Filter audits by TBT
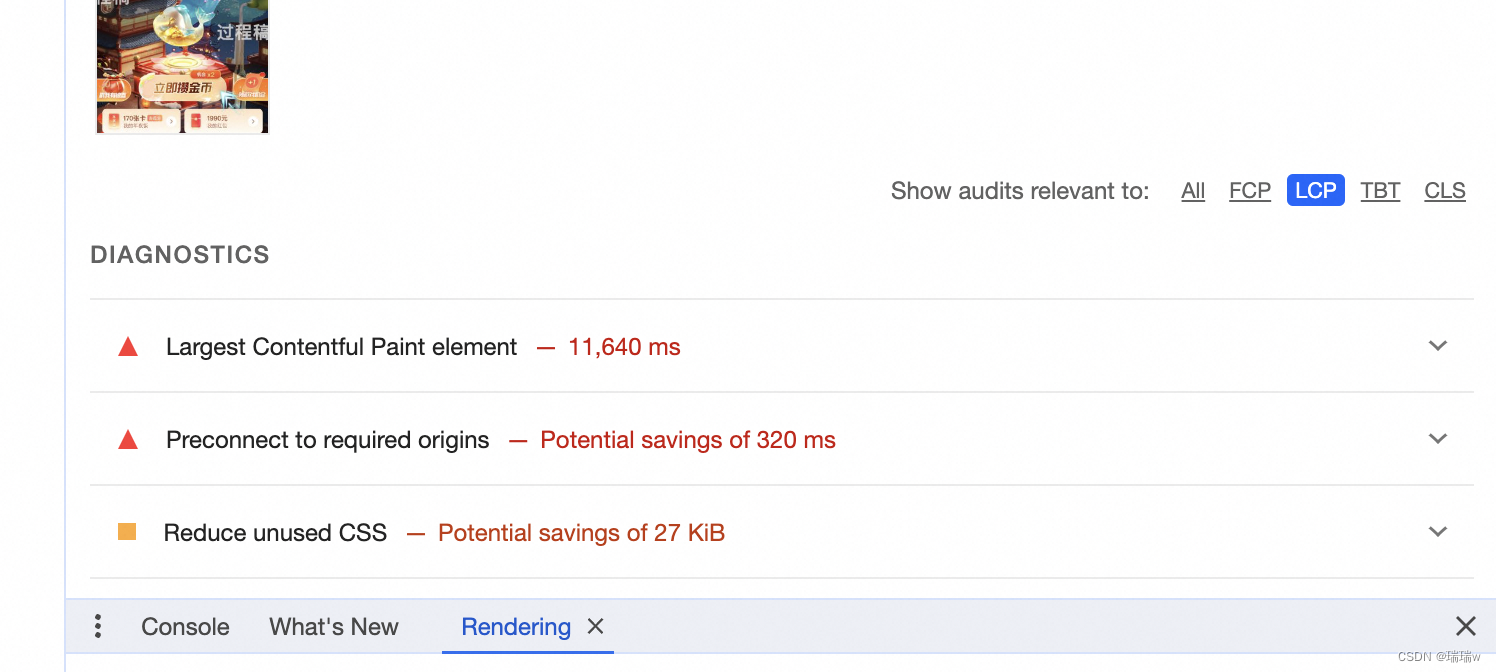The width and height of the screenshot is (1496, 672). tap(1380, 191)
